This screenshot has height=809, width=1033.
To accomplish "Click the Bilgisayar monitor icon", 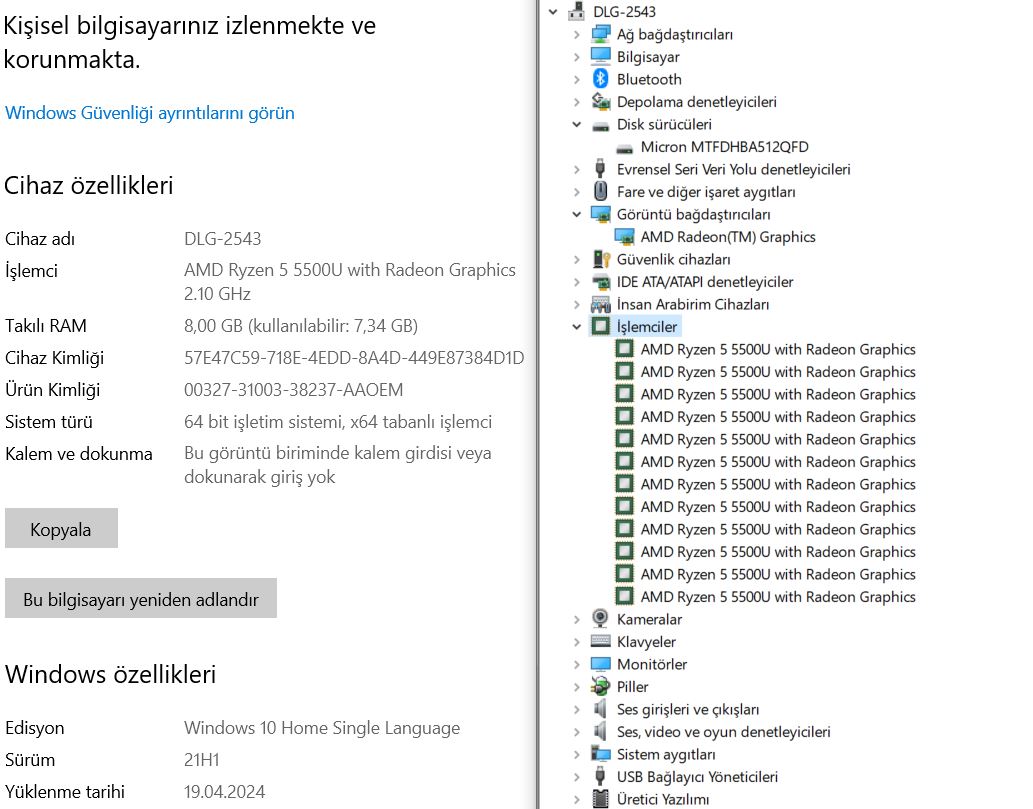I will (600, 57).
